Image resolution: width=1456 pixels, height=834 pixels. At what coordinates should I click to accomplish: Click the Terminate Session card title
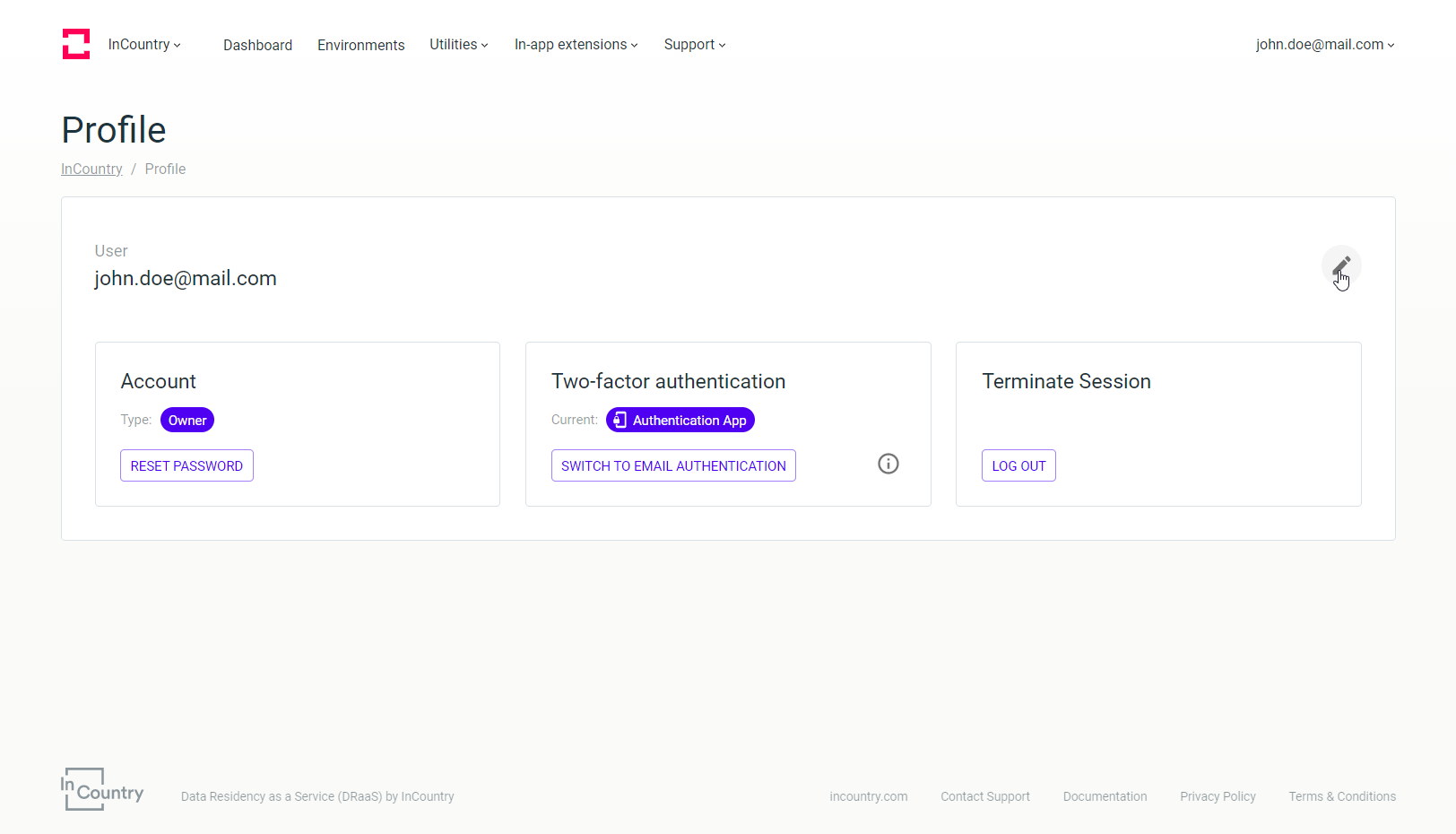point(1067,381)
